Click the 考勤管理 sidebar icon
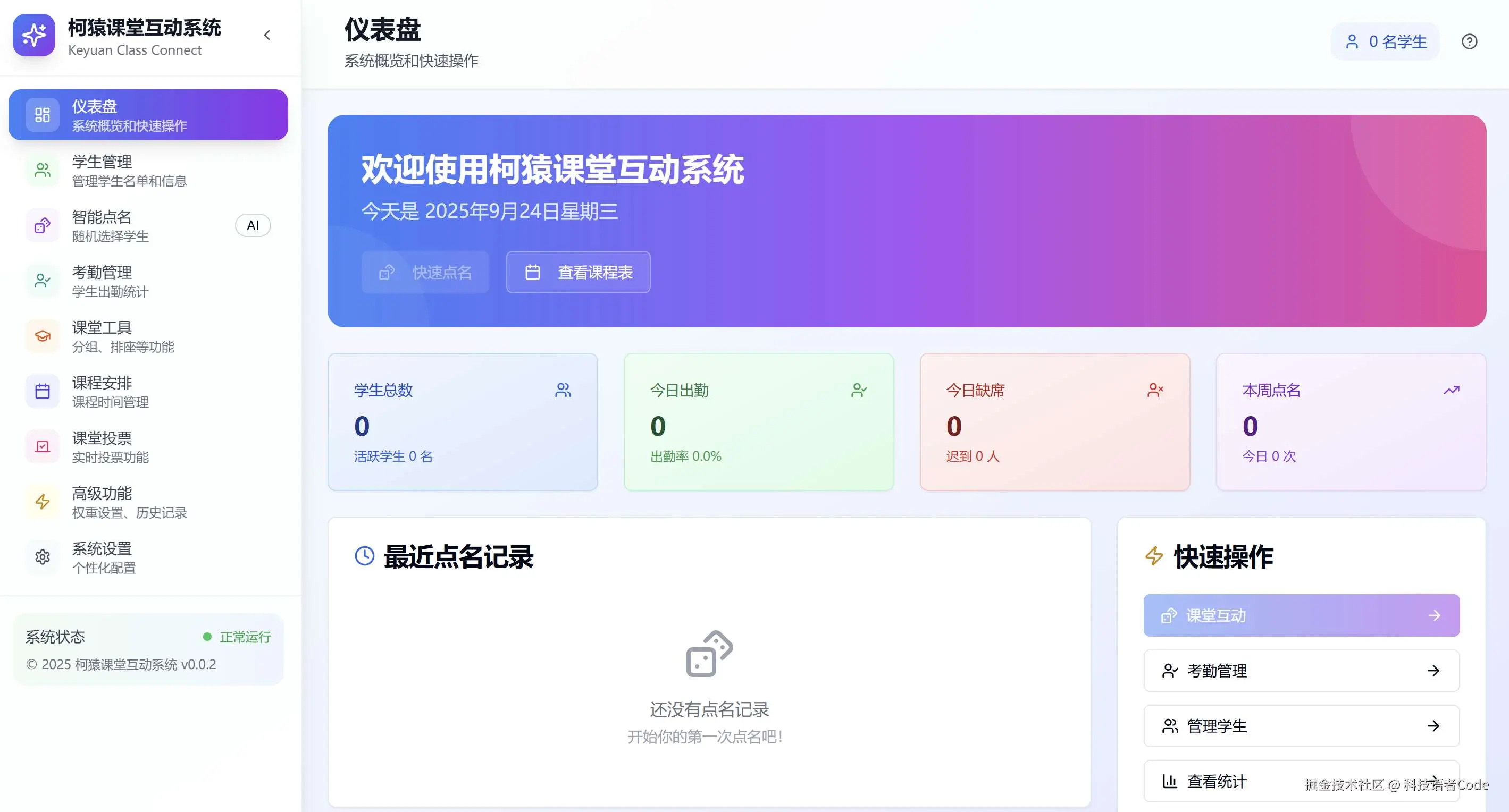Image resolution: width=1509 pixels, height=812 pixels. [42, 281]
